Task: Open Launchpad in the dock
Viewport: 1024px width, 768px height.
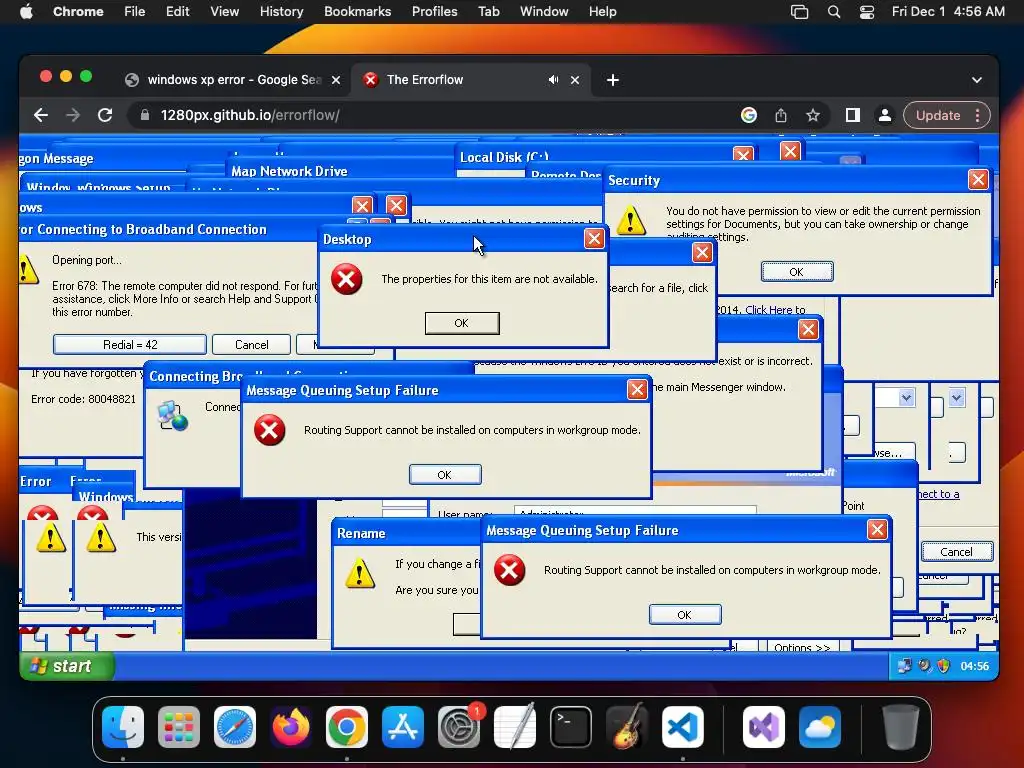Action: coord(179,727)
